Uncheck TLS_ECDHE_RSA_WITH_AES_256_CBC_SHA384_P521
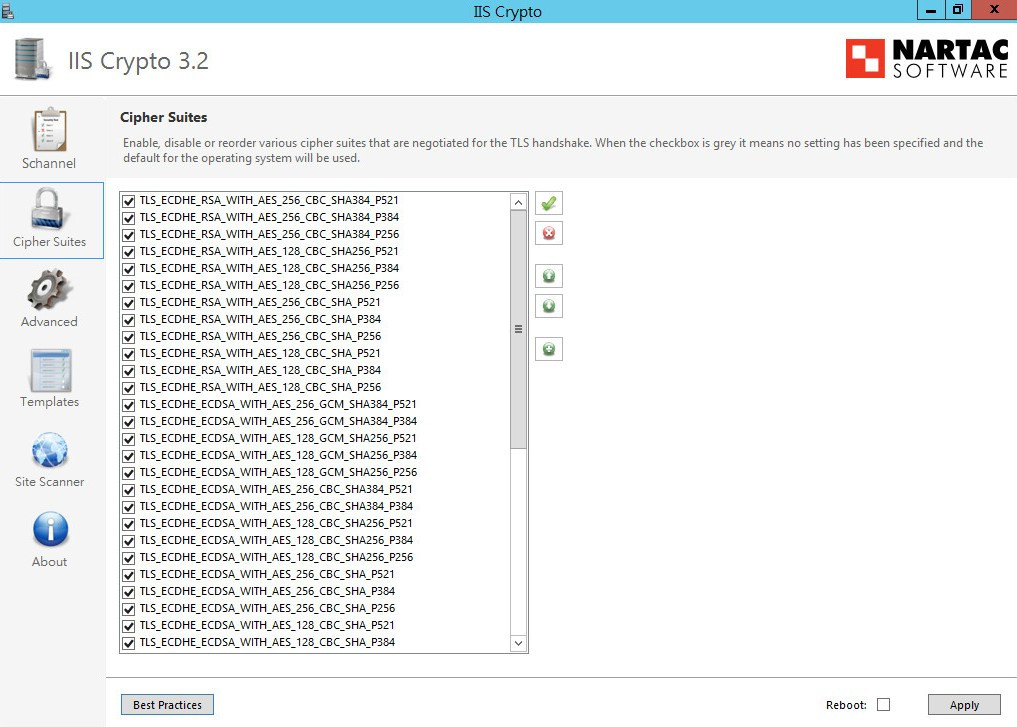 pos(128,201)
